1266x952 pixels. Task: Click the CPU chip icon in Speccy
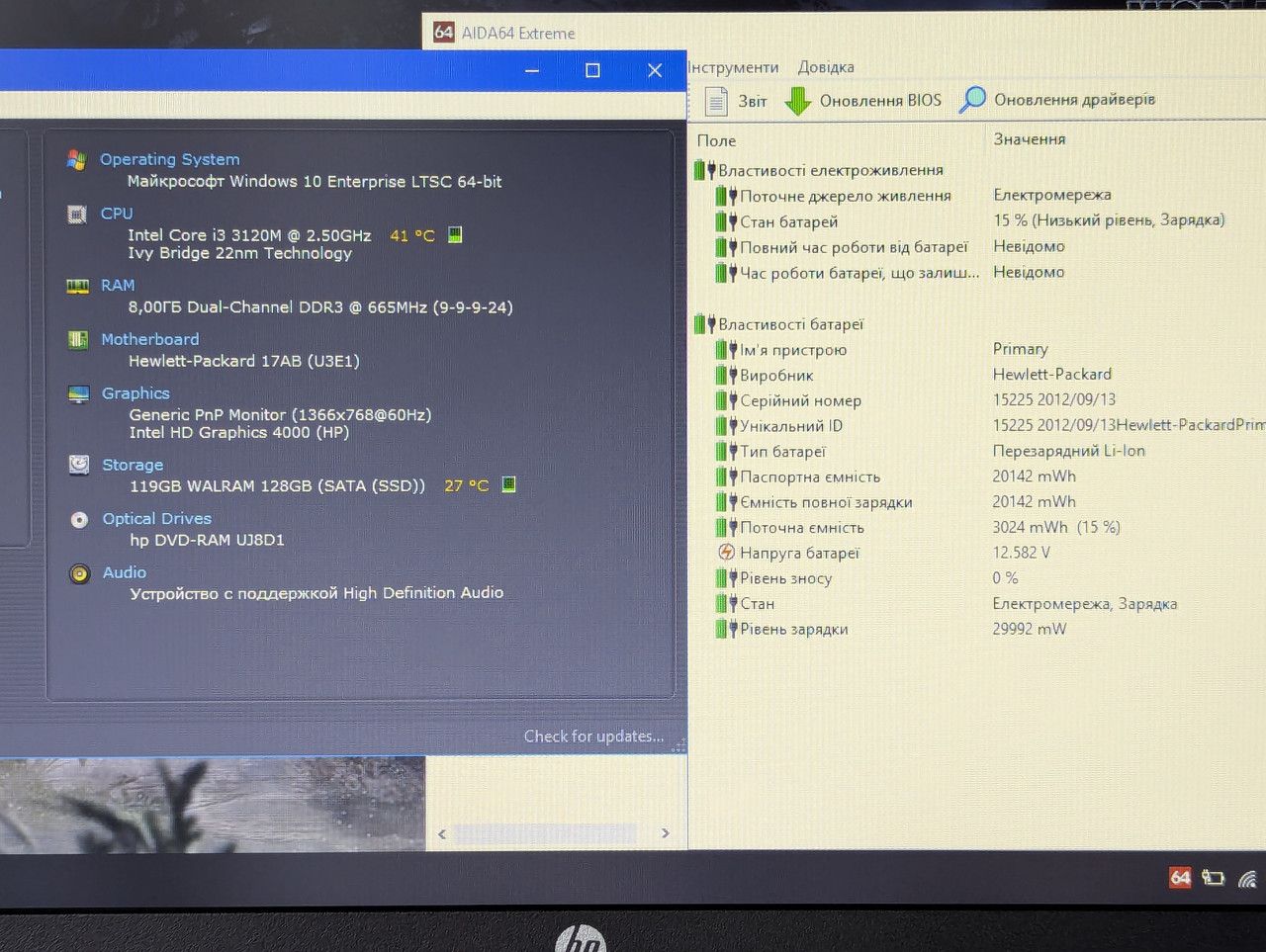(x=76, y=214)
